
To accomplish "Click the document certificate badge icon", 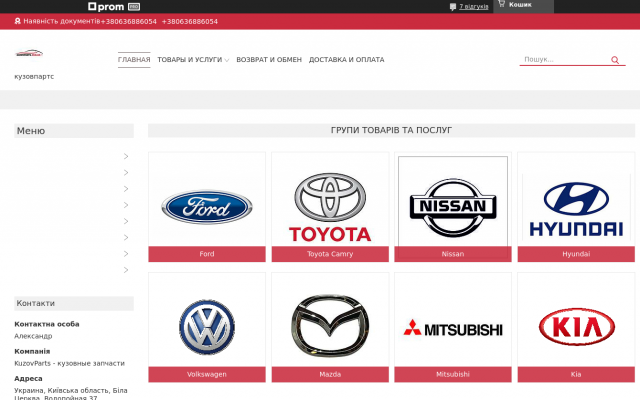I will pyautogui.click(x=18, y=21).
